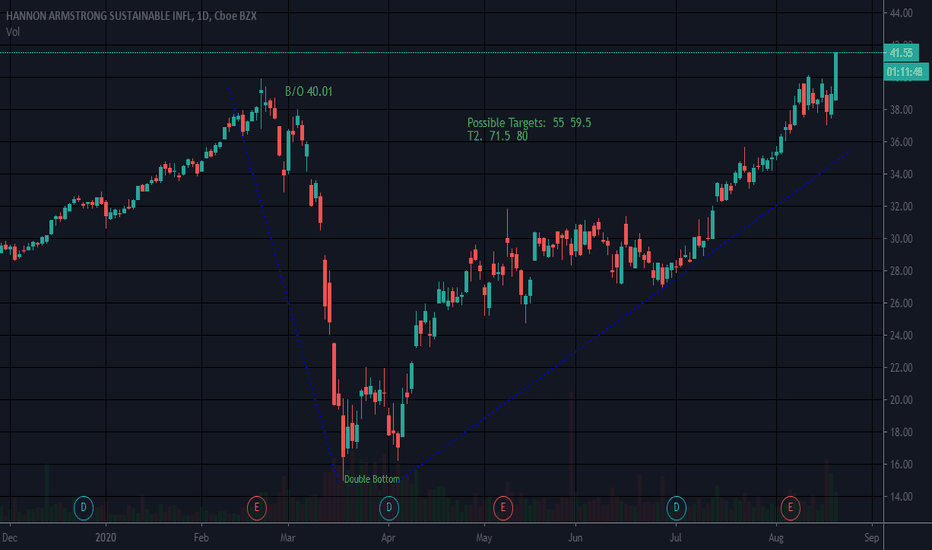Click the 28.00 price scale value
This screenshot has width=932, height=550.
[x=901, y=271]
